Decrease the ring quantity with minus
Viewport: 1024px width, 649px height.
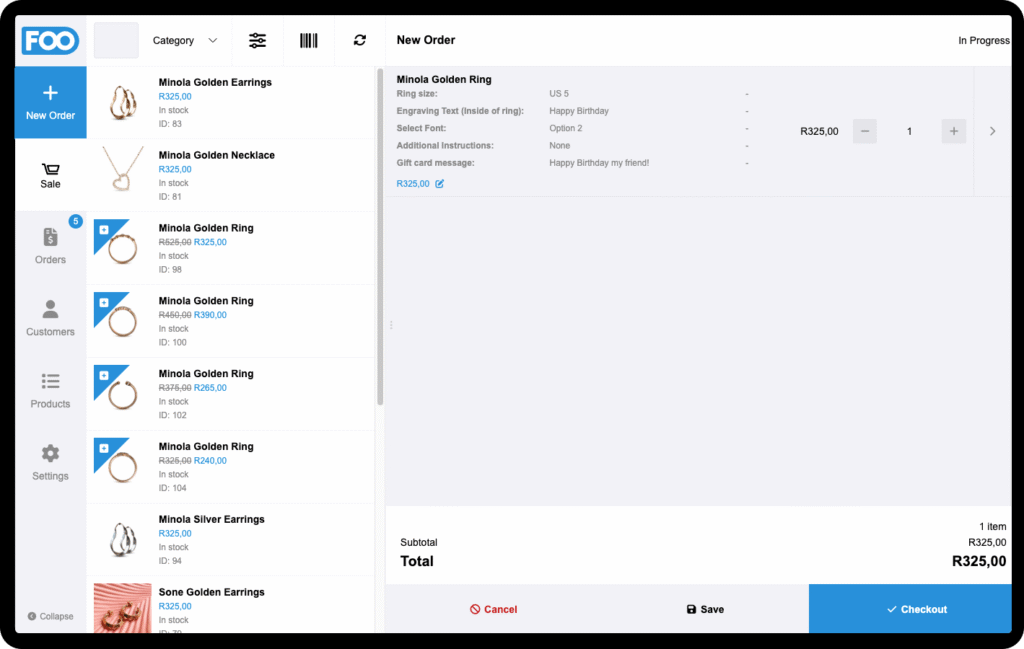pos(865,131)
